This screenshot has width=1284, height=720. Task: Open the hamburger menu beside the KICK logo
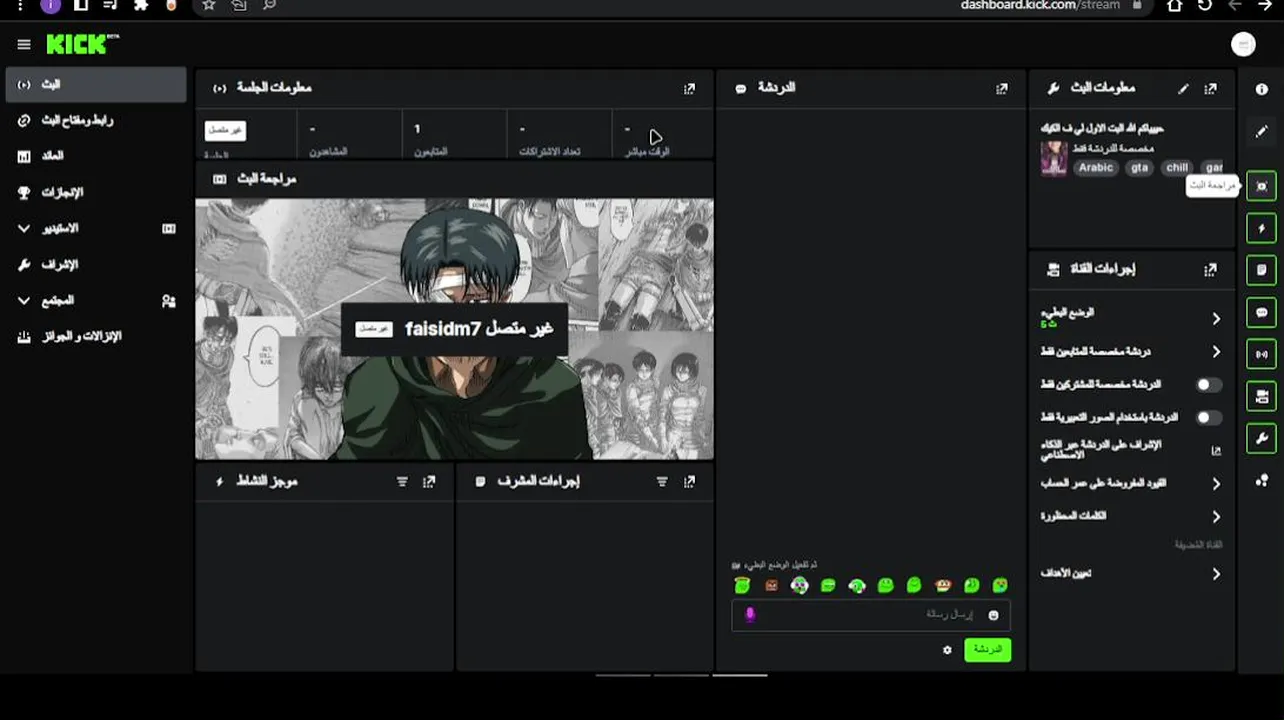[x=24, y=45]
